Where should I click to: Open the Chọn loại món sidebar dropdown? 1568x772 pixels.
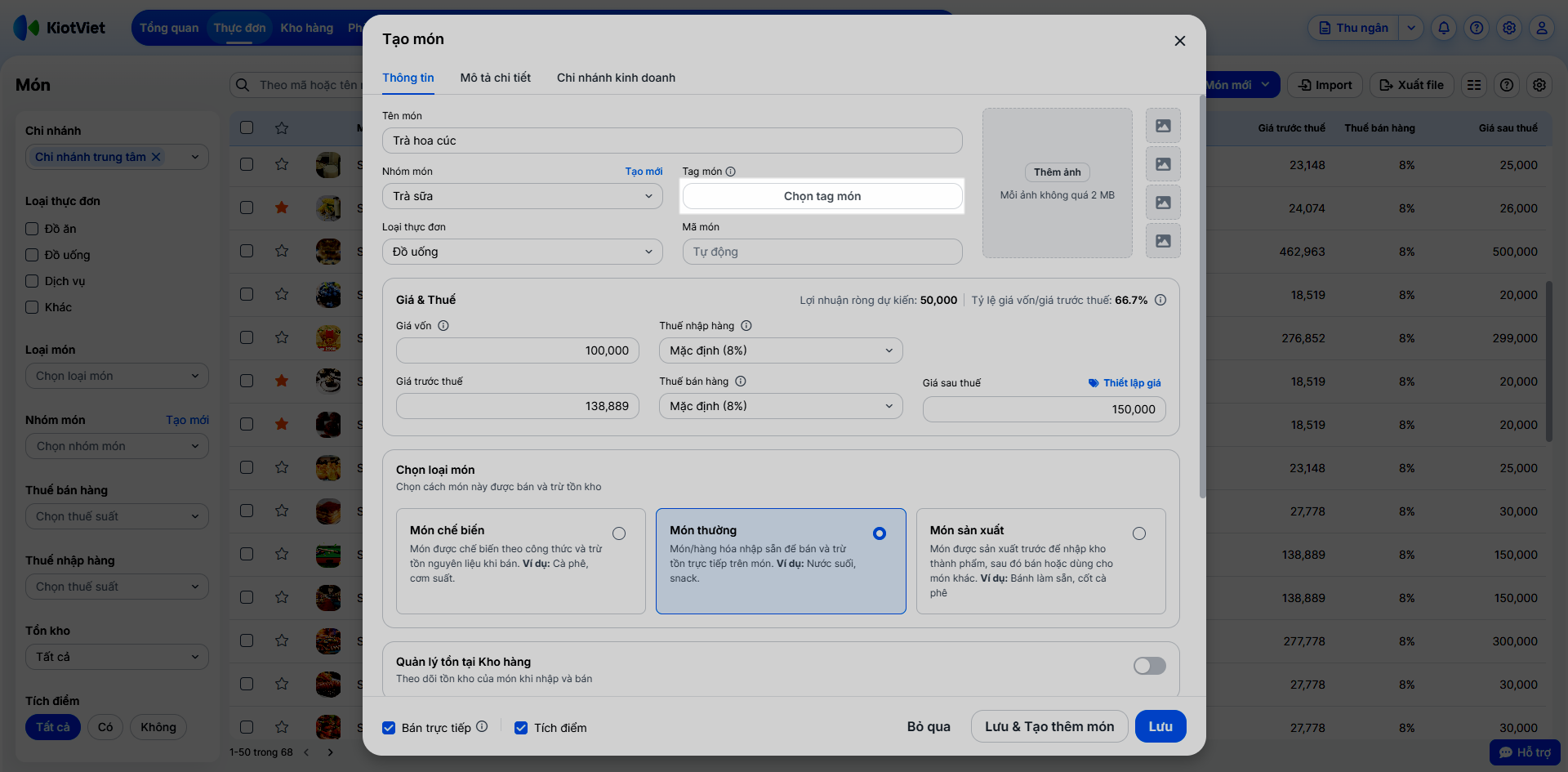tap(117, 376)
